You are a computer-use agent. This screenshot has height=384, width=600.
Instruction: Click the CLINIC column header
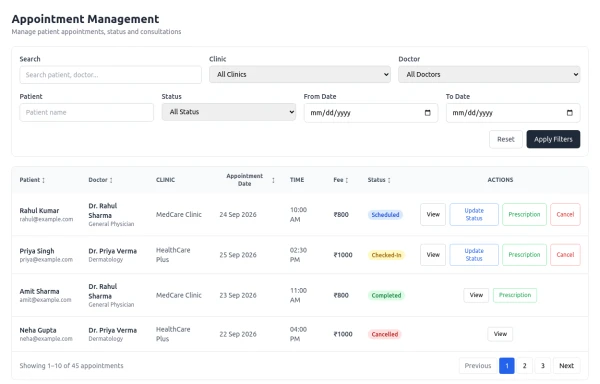165,180
